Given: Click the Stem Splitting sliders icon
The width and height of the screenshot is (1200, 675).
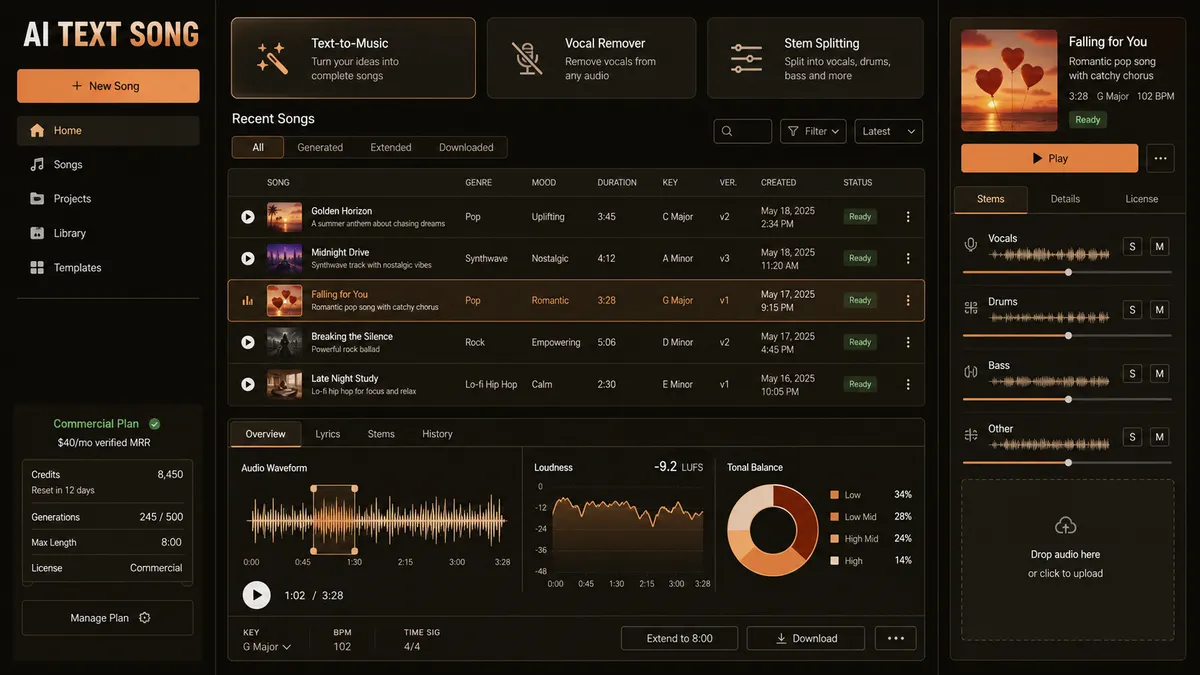Looking at the screenshot, I should [x=746, y=58].
